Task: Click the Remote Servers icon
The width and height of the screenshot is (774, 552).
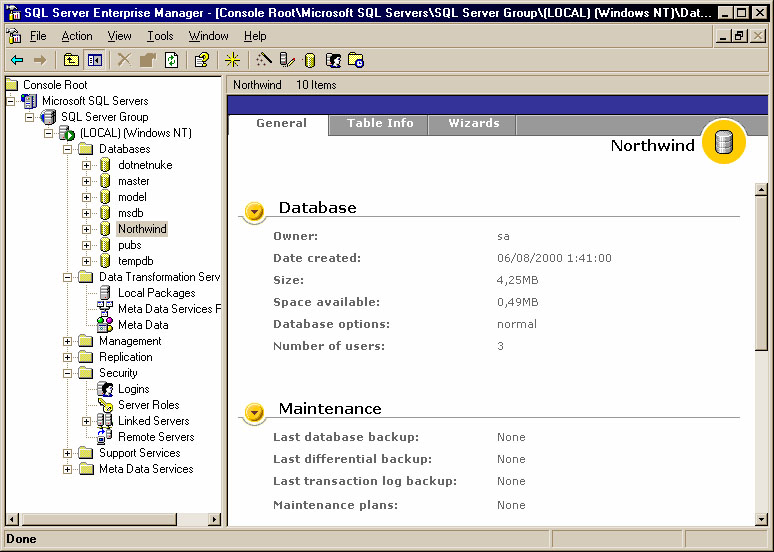Action: pyautogui.click(x=105, y=436)
